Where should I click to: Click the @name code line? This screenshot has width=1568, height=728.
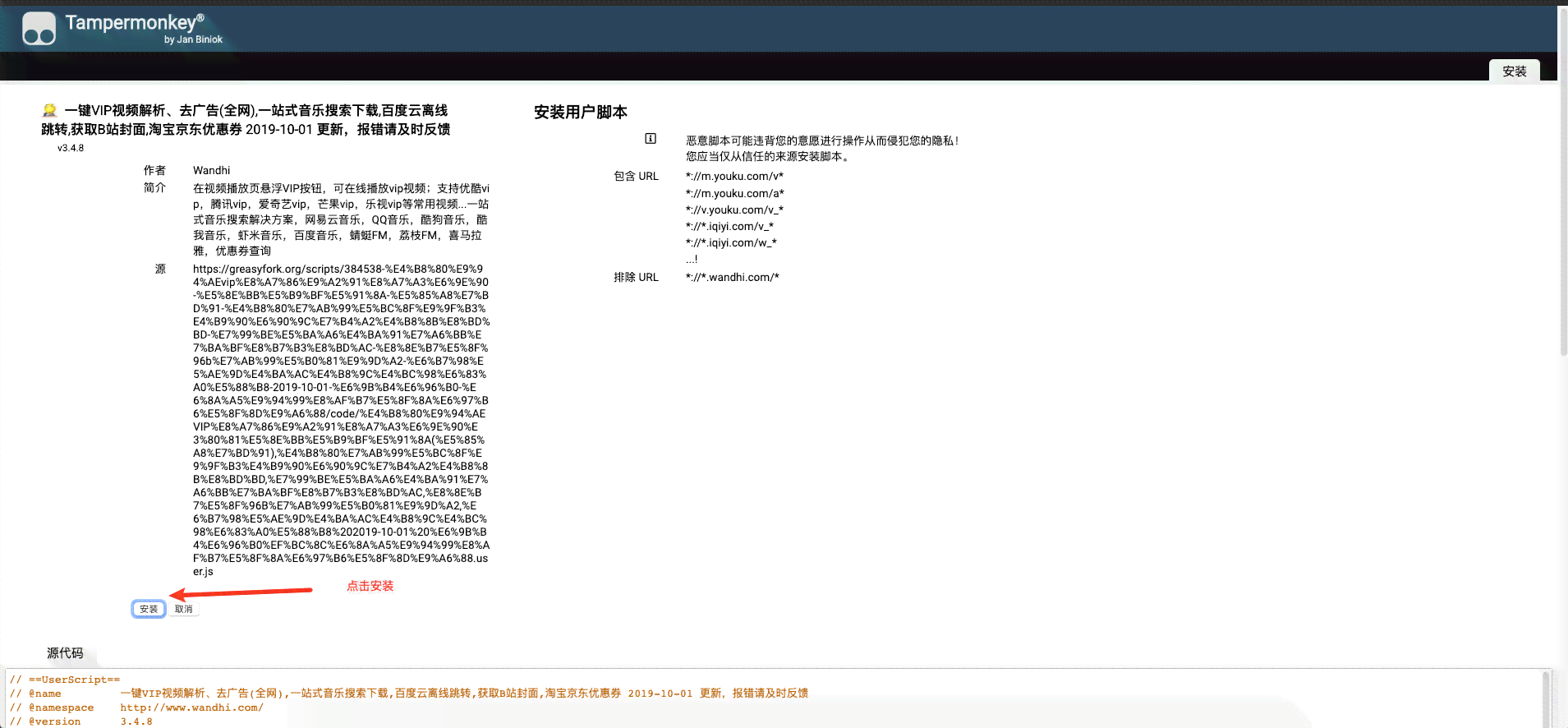pyautogui.click(x=408, y=693)
